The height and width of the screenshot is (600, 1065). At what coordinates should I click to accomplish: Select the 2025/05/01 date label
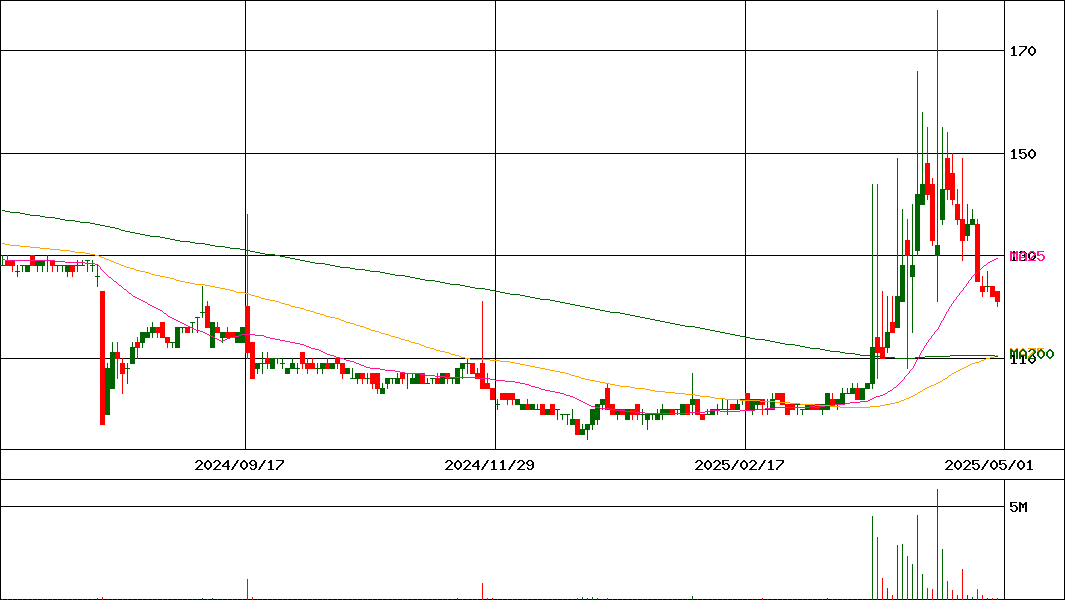(x=988, y=465)
